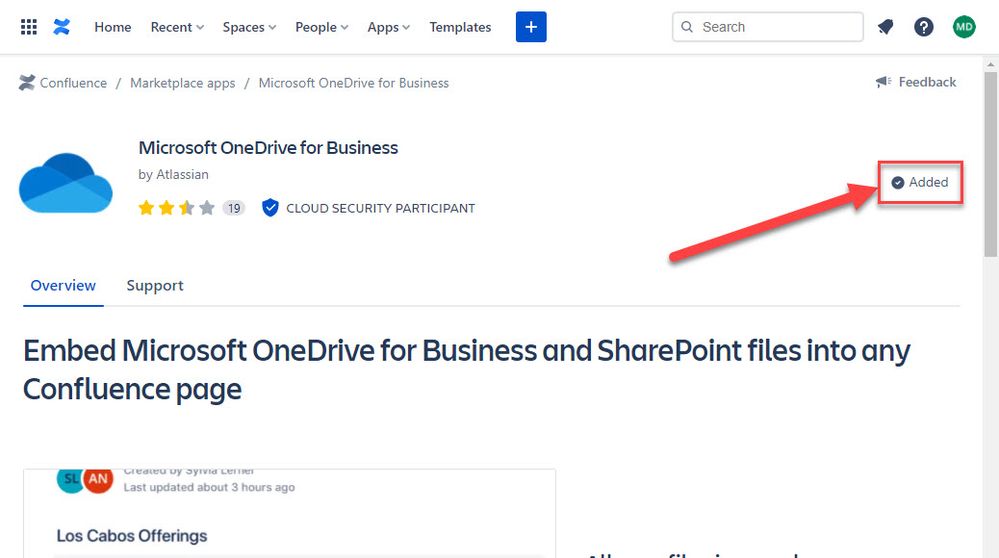Viewport: 999px width, 558px height.
Task: Click the Microsoft OneDrive for Business title
Action: point(268,148)
